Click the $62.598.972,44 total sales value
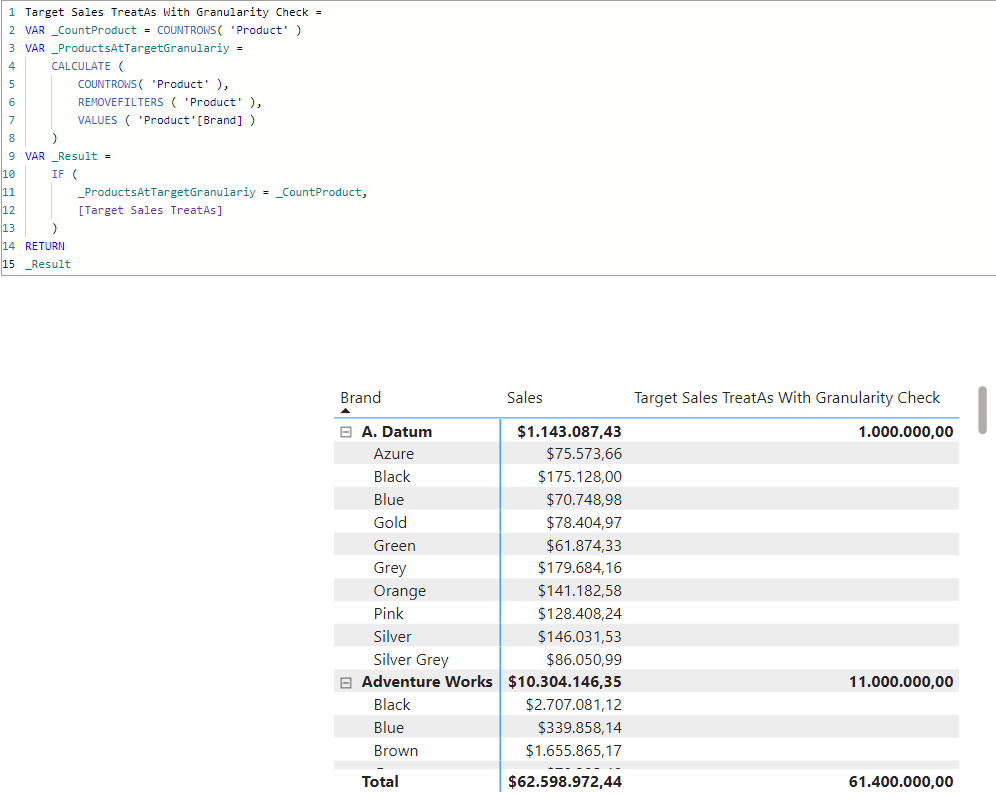This screenshot has width=996, height=799. click(565, 782)
